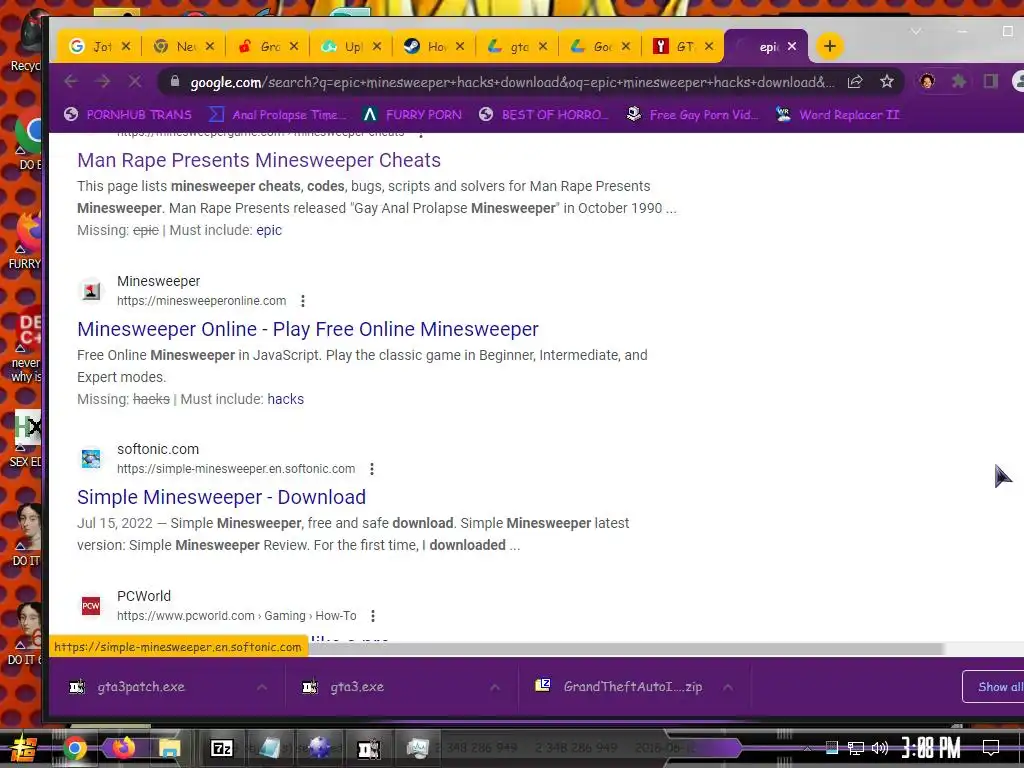Open File Explorer from the taskbar
Viewport: 1024px width, 768px height.
tap(169, 748)
